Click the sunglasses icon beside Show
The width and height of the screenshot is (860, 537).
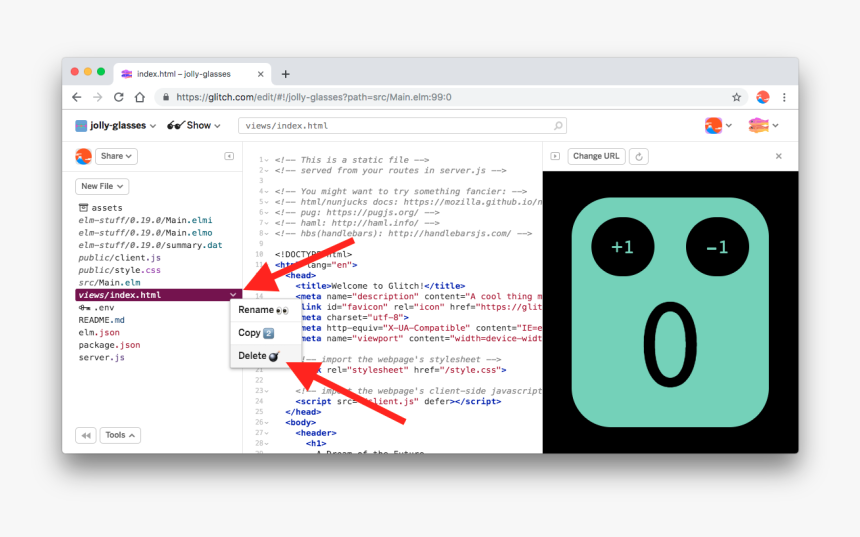click(176, 126)
